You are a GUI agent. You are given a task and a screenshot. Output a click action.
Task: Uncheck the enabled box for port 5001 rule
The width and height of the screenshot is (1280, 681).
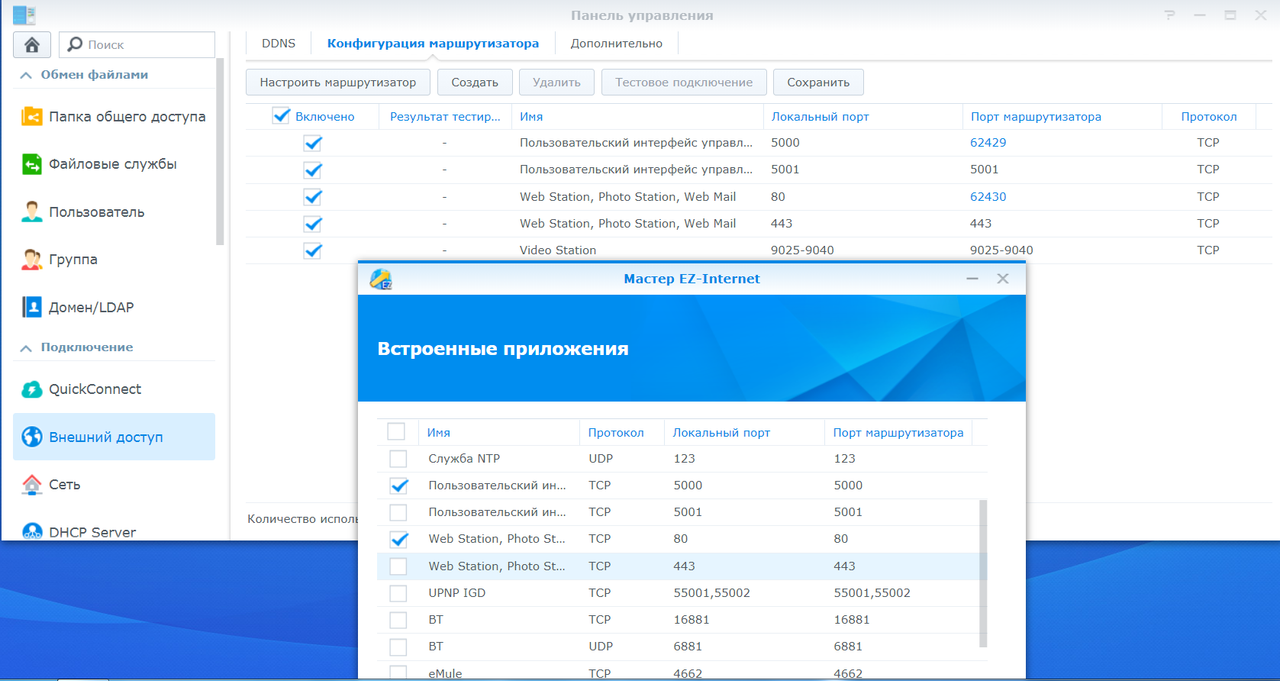point(313,170)
